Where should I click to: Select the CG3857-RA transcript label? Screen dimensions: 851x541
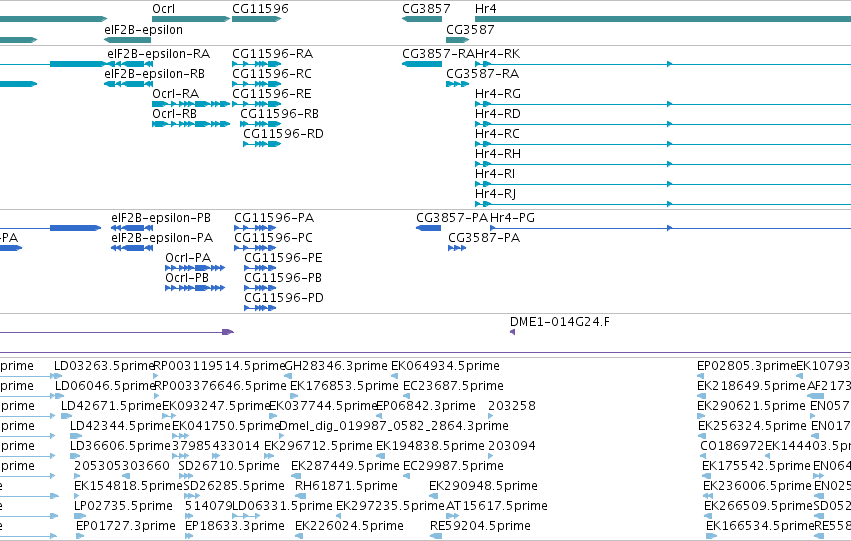(438, 54)
